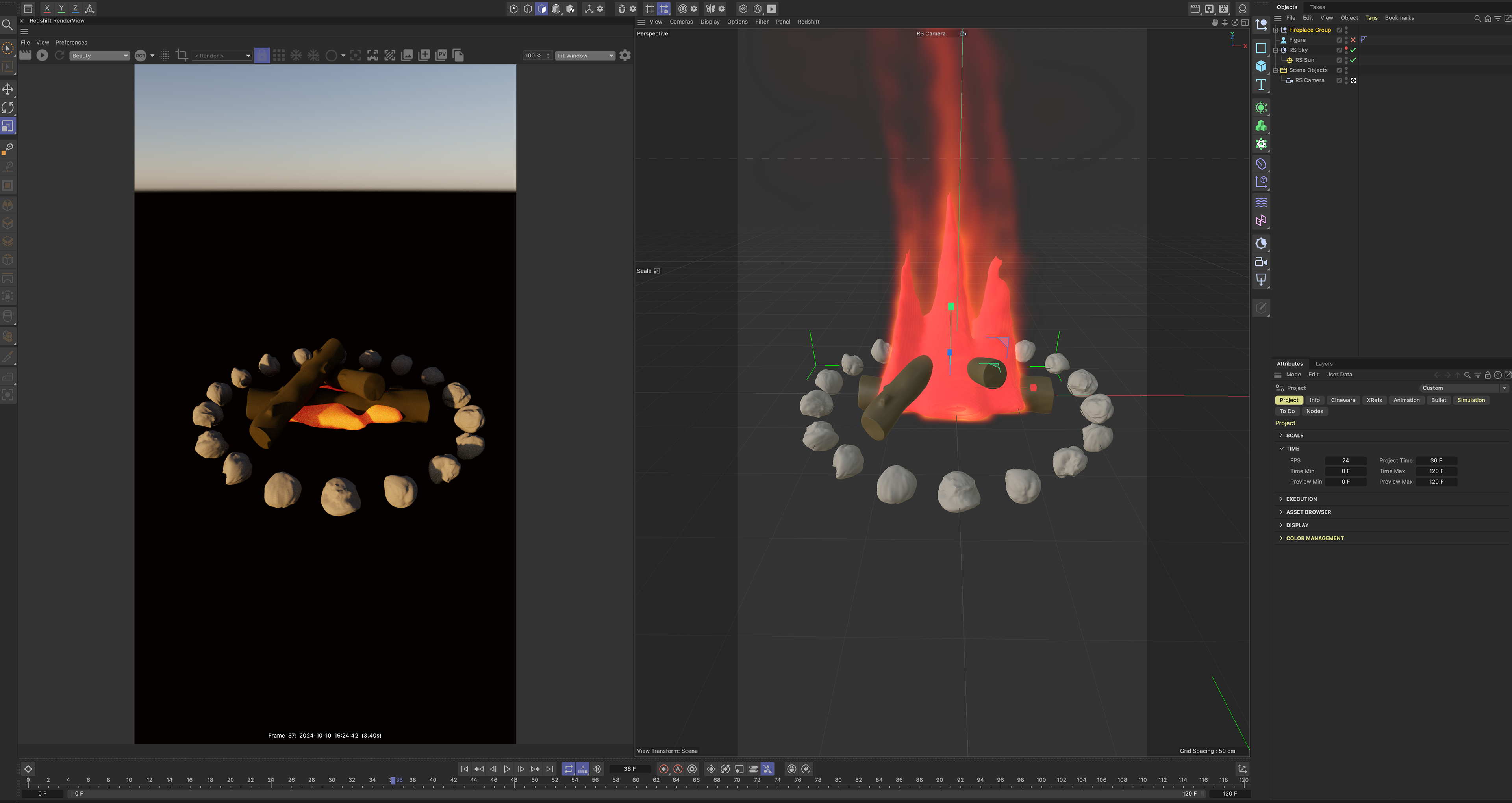Click the keyframe options gear in timeline

pos(692,769)
